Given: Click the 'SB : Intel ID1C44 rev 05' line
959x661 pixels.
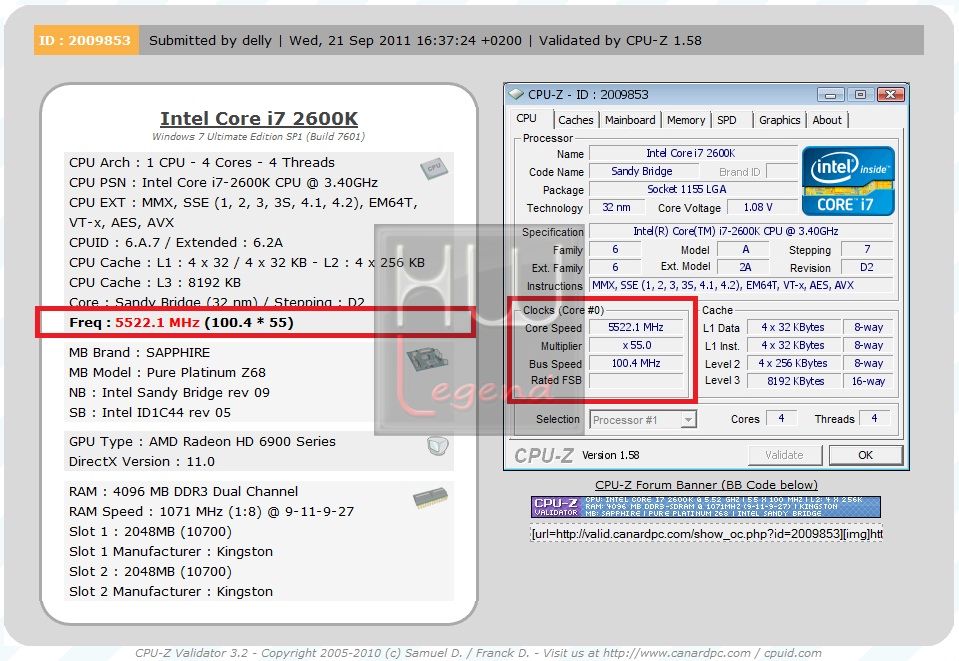Looking at the screenshot, I should click(150, 413).
